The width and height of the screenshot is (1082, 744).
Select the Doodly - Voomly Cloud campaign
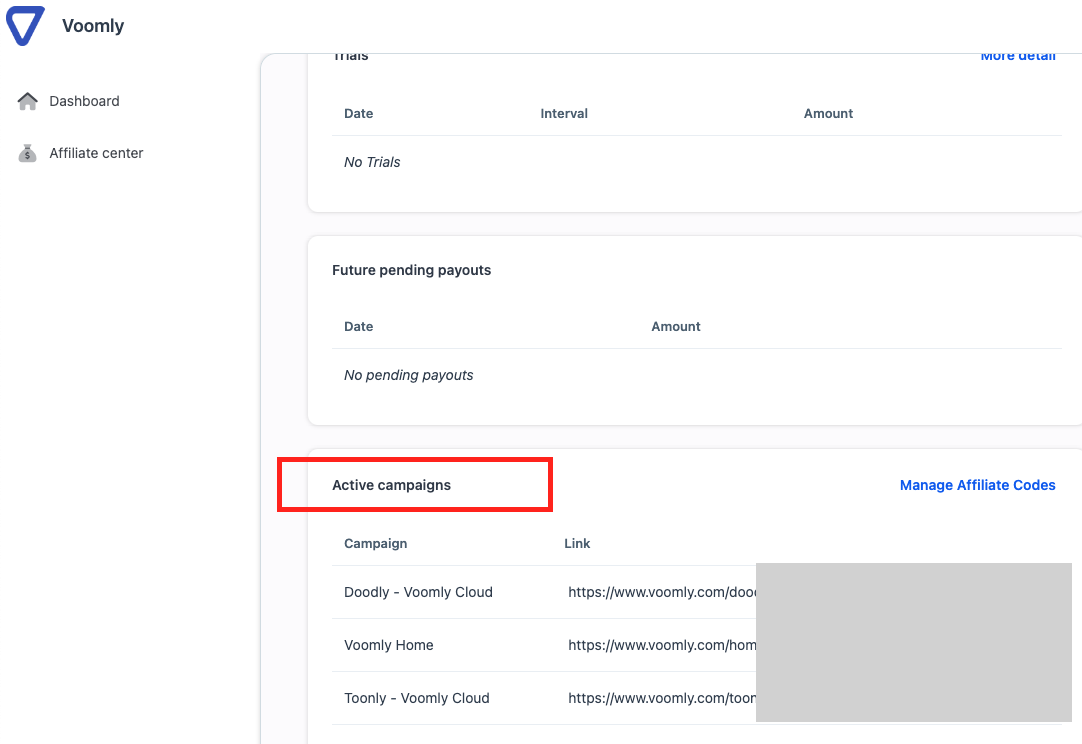click(x=418, y=592)
